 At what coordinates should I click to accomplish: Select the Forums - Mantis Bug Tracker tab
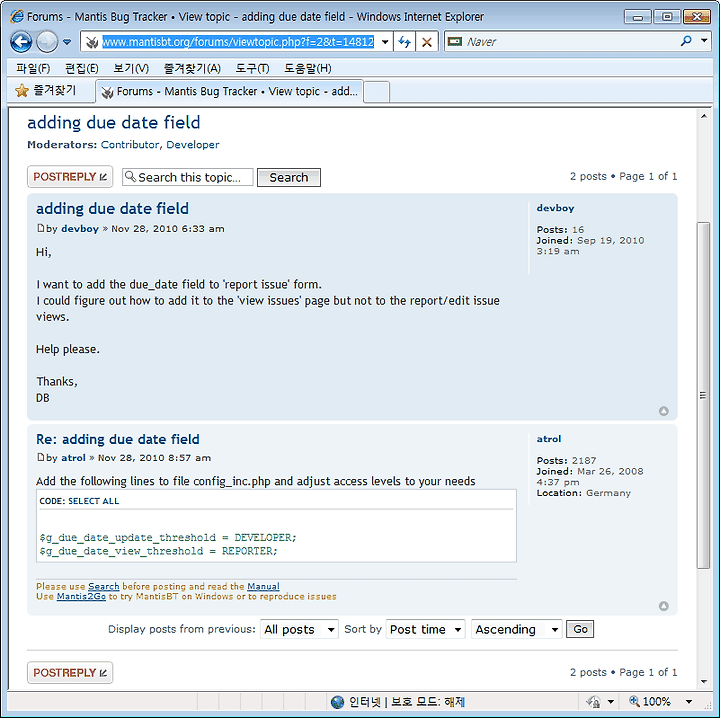230,91
